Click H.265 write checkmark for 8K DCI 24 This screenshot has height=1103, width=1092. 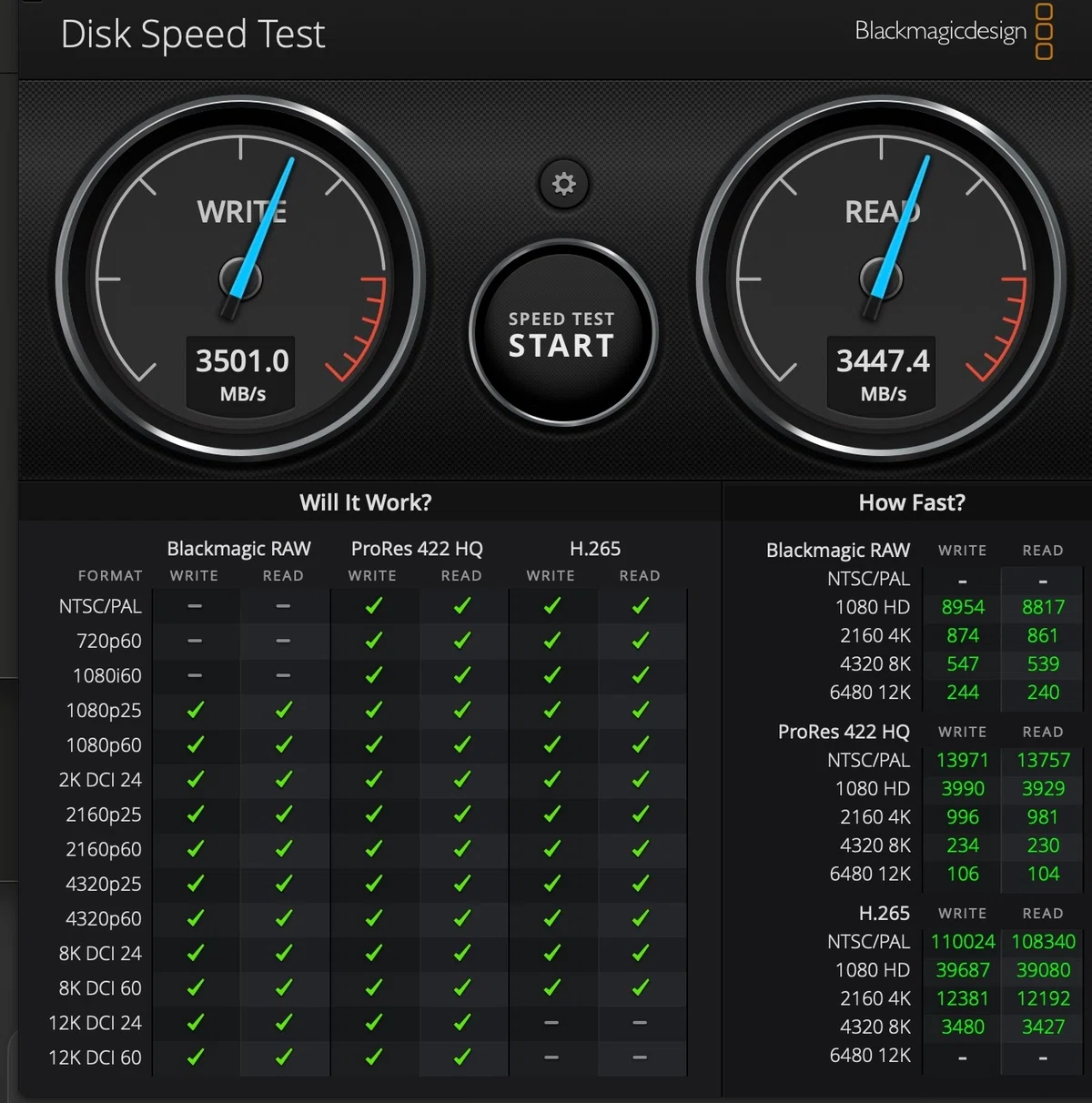pyautogui.click(x=551, y=953)
